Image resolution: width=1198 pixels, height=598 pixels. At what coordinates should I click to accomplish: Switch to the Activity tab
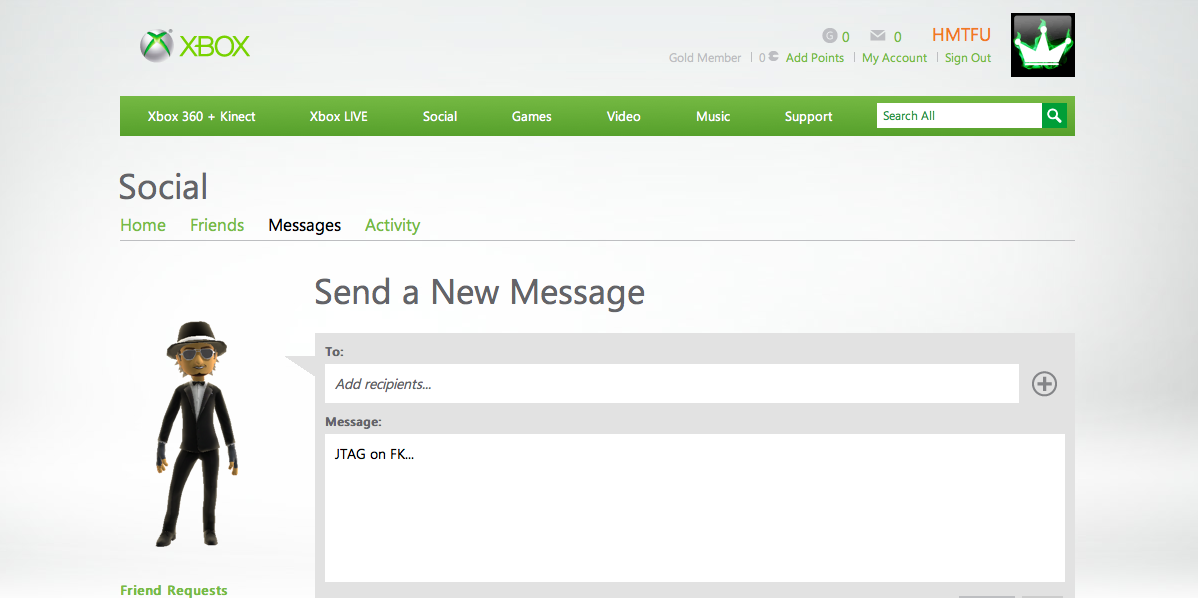click(x=393, y=225)
